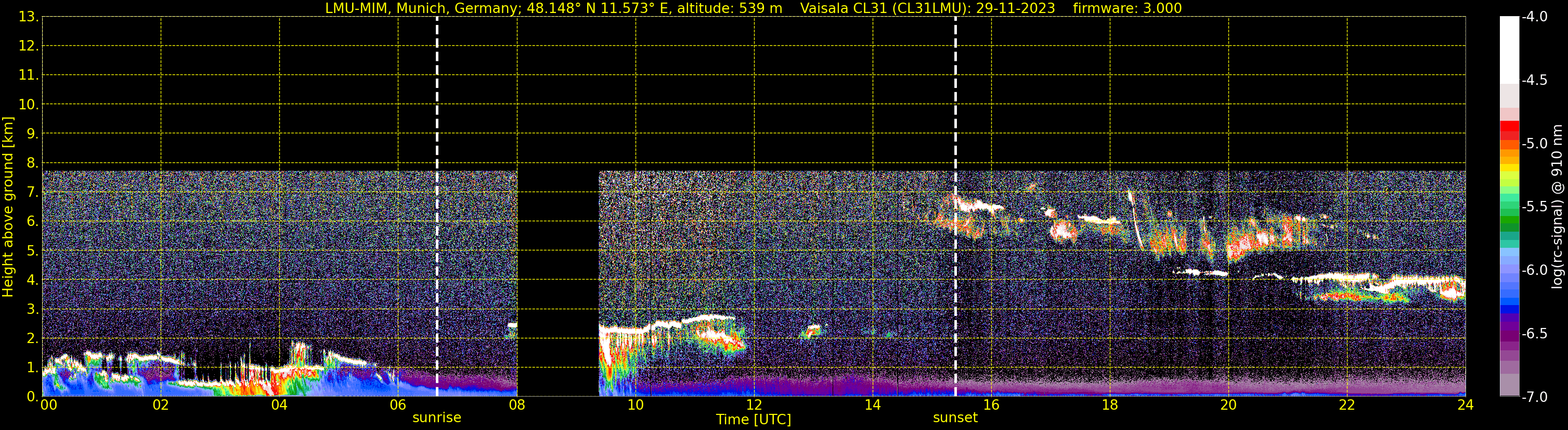Click the sunrise dashed white line
The height and width of the screenshot is (430, 1568).
(x=437, y=207)
